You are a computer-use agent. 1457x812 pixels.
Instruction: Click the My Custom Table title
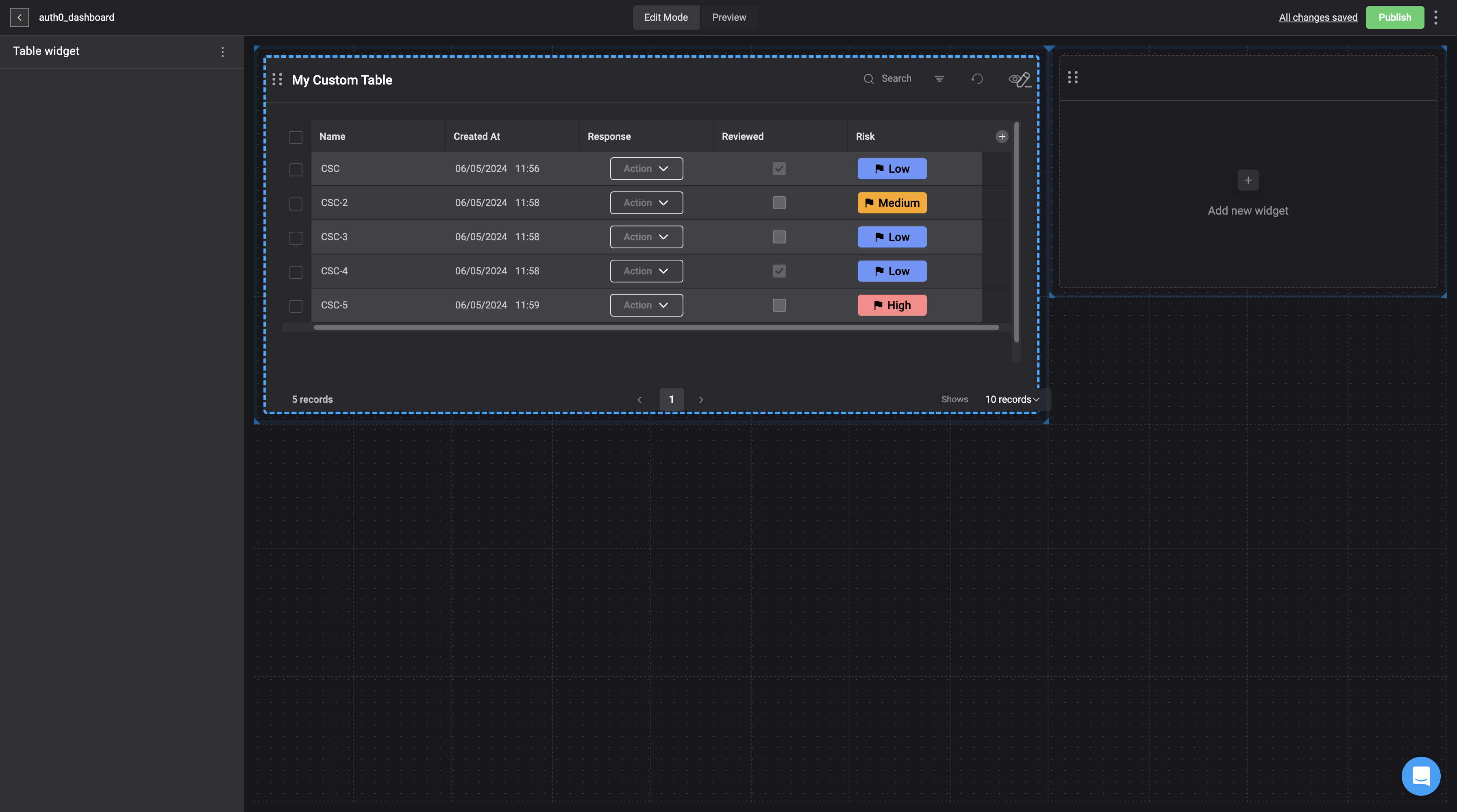[341, 80]
